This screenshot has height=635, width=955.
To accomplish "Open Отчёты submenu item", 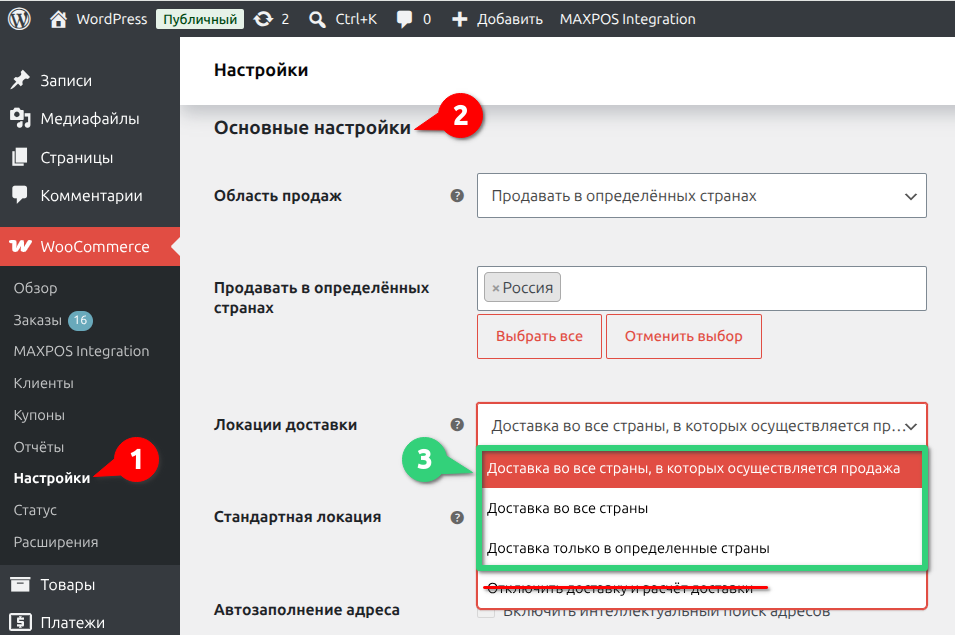I will pos(38,447).
